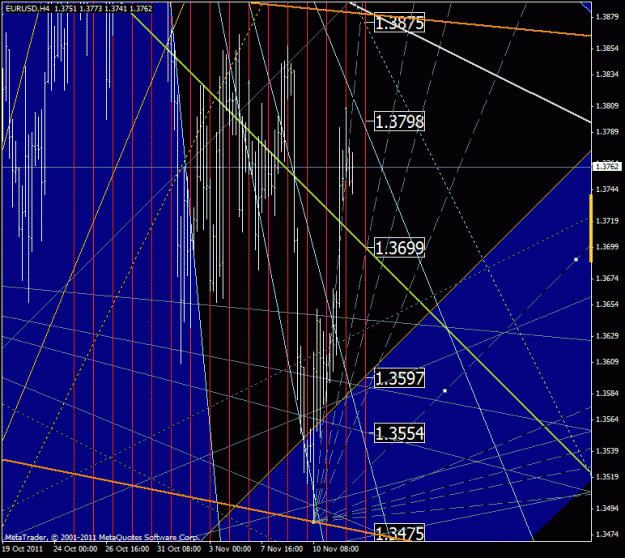Click the 1.3609 value on price scale
Screen dimensions: 625x558
point(607,362)
